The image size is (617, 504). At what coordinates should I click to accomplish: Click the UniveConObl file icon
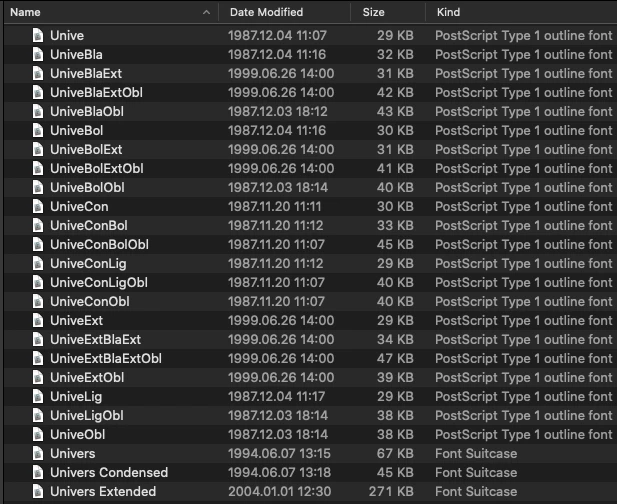[38, 301]
